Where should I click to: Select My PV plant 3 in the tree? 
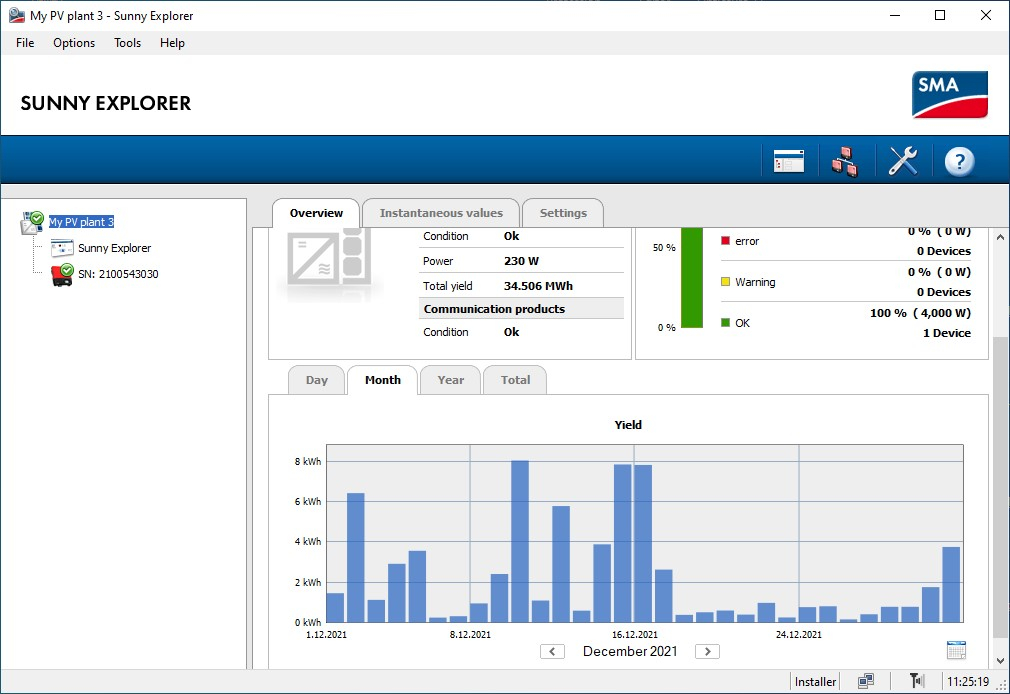[81, 222]
